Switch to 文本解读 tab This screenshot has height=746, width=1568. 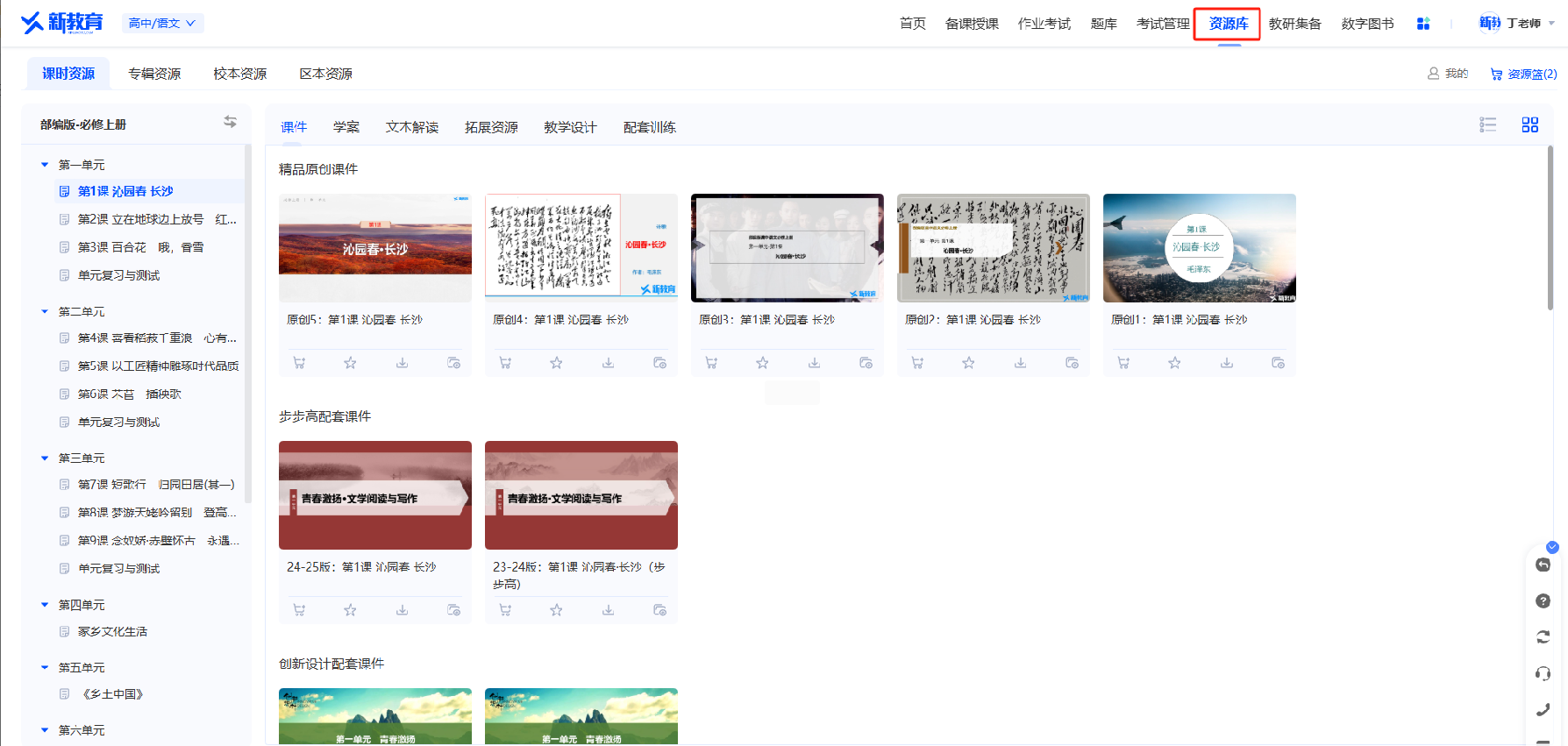(x=412, y=127)
